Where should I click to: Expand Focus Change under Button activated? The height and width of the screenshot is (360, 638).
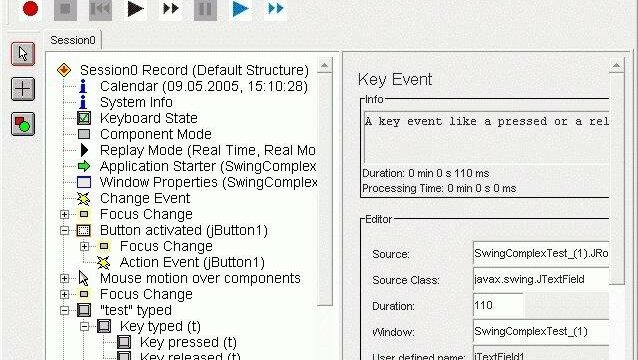point(84,246)
